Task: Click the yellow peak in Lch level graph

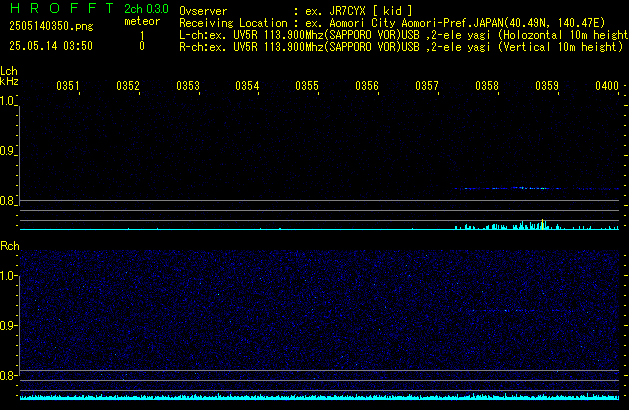Action: click(x=542, y=224)
